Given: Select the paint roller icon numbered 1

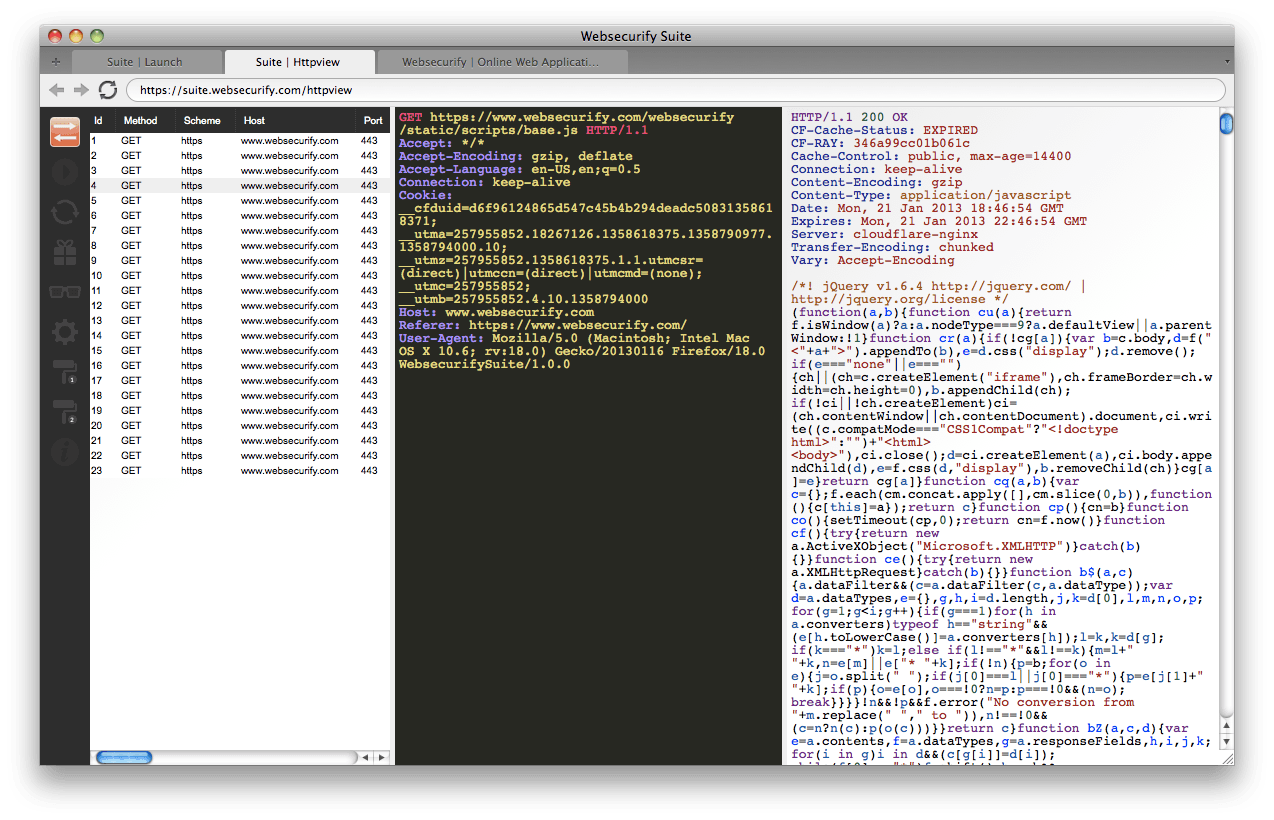Looking at the screenshot, I should point(65,372).
